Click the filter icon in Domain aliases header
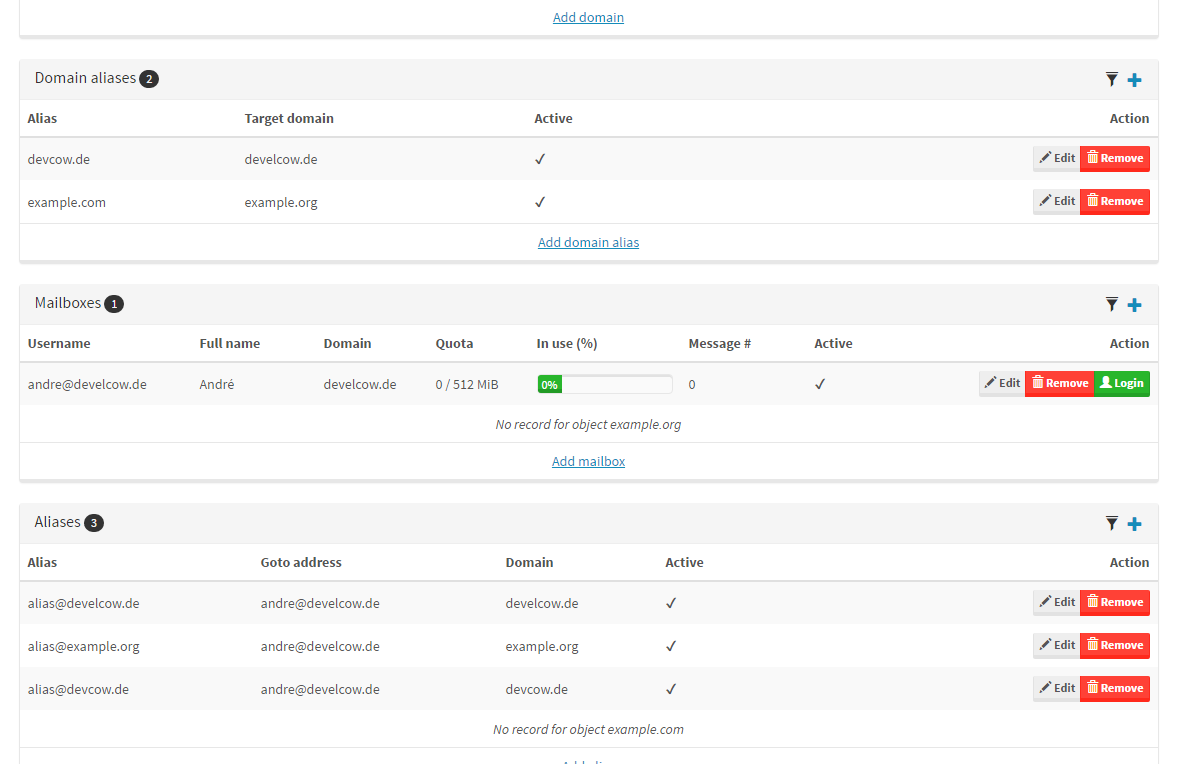1185x764 pixels. click(1111, 79)
